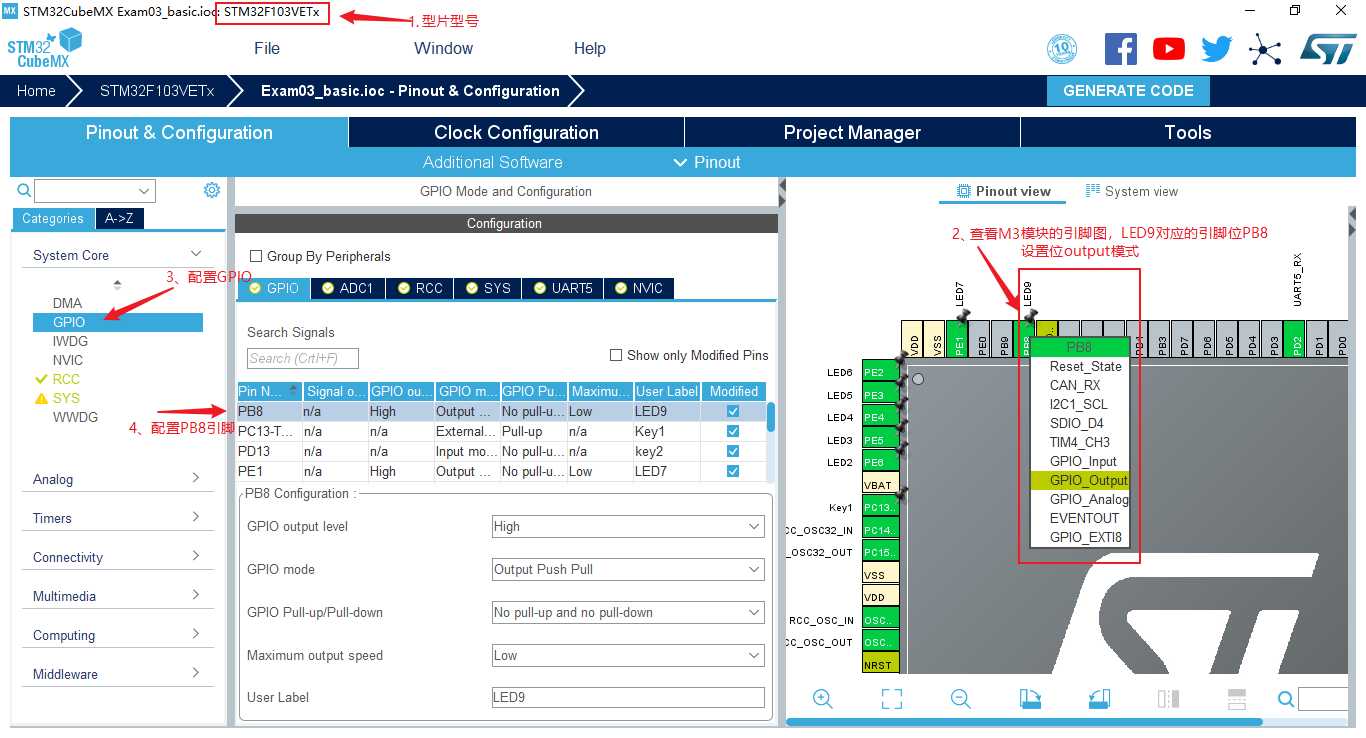Open the File menu

pyautogui.click(x=267, y=48)
